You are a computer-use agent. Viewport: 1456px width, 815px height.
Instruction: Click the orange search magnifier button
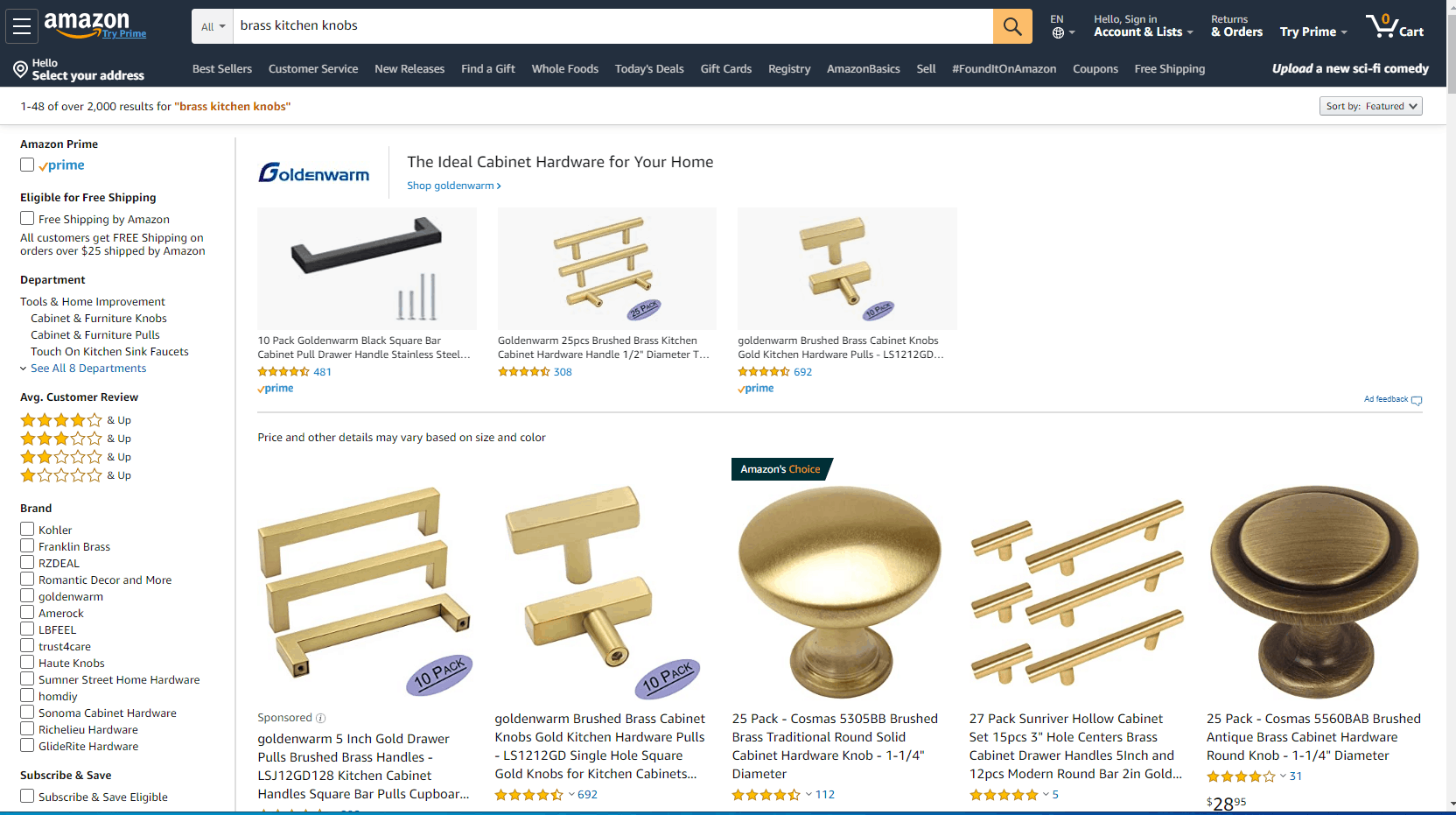[x=1012, y=26]
